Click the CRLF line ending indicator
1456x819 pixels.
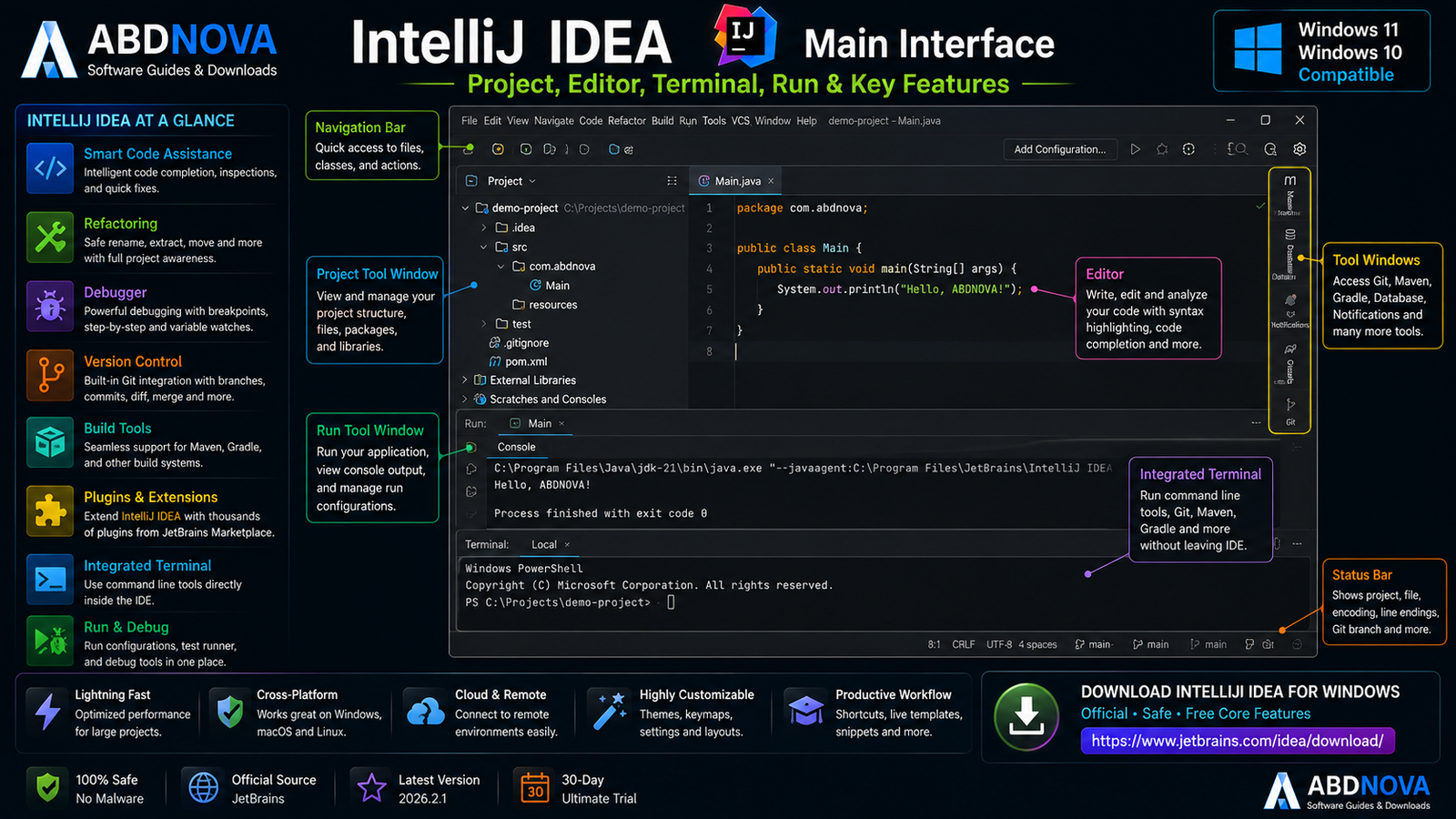964,644
